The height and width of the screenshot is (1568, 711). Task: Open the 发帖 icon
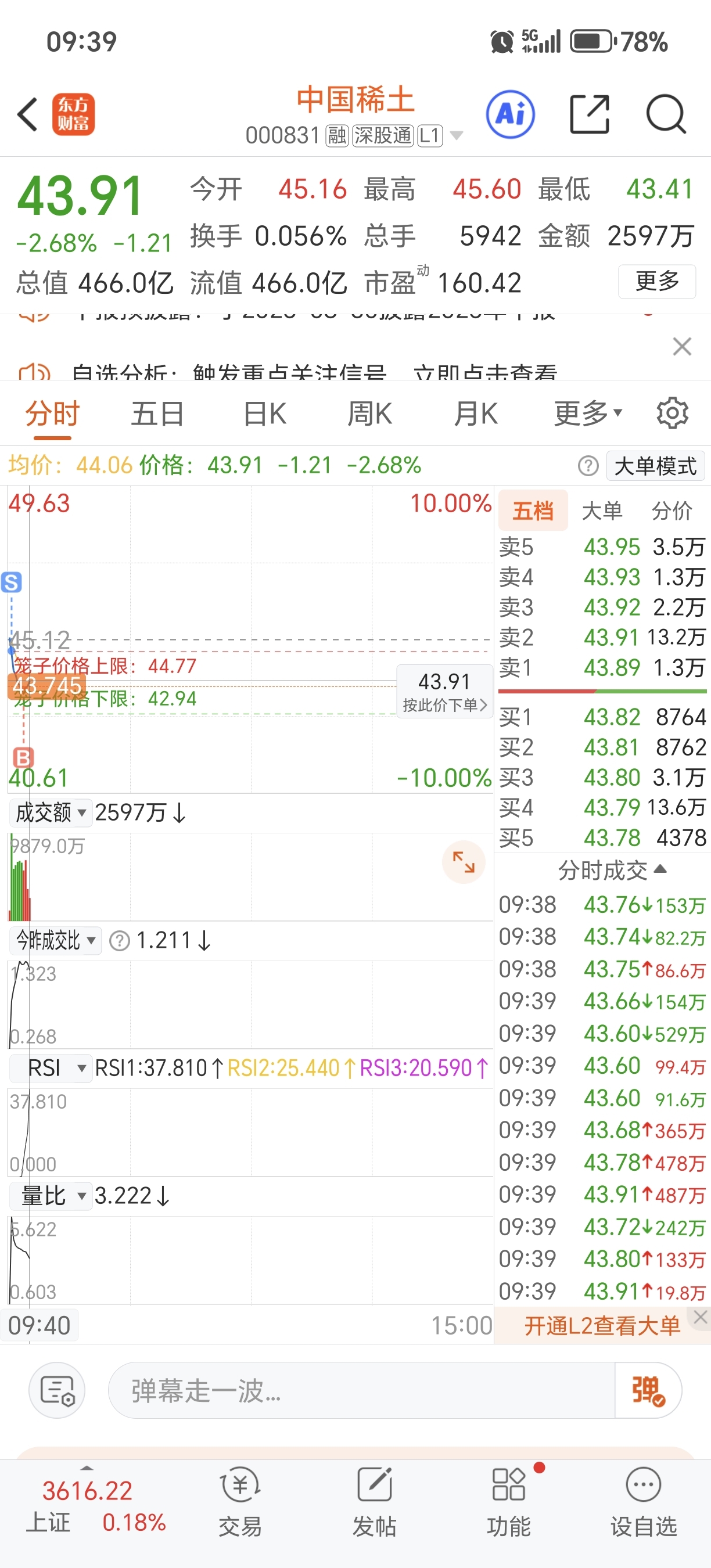pos(374,1502)
